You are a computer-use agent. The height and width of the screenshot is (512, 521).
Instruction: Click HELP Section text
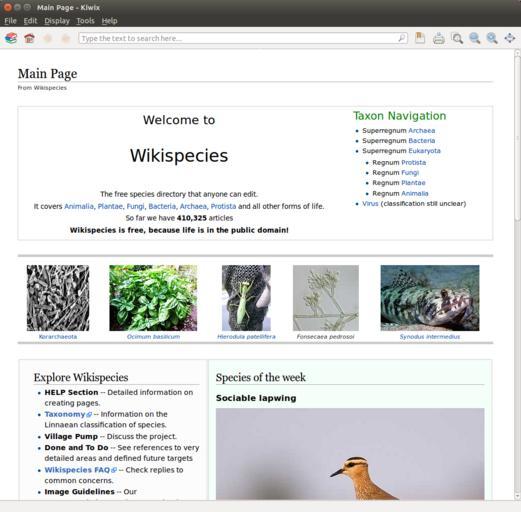click(x=71, y=392)
